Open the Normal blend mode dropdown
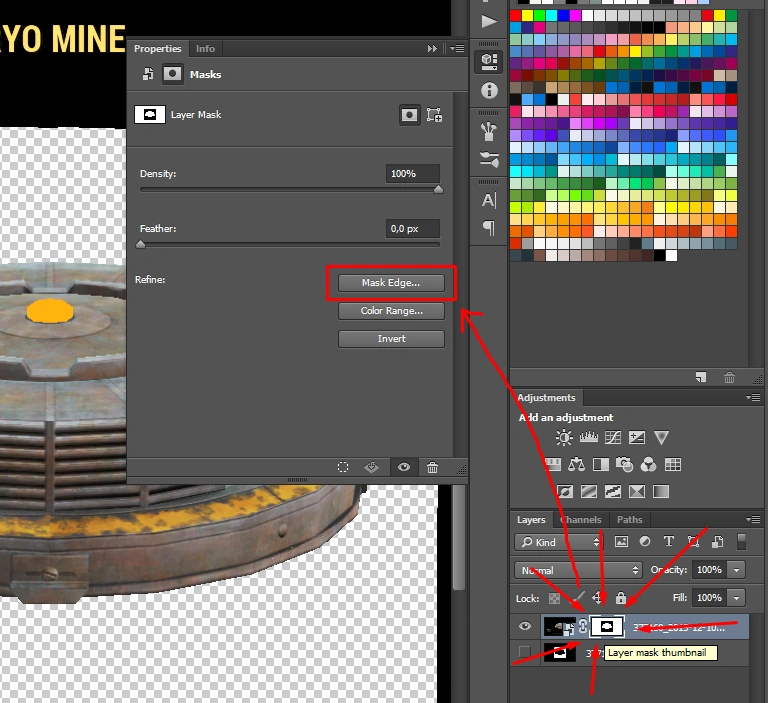This screenshot has height=703, width=768. click(578, 570)
